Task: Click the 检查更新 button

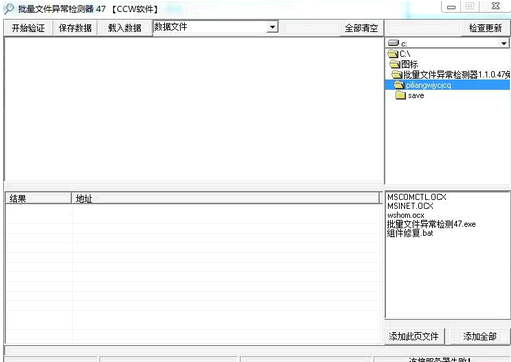Action: [485, 28]
